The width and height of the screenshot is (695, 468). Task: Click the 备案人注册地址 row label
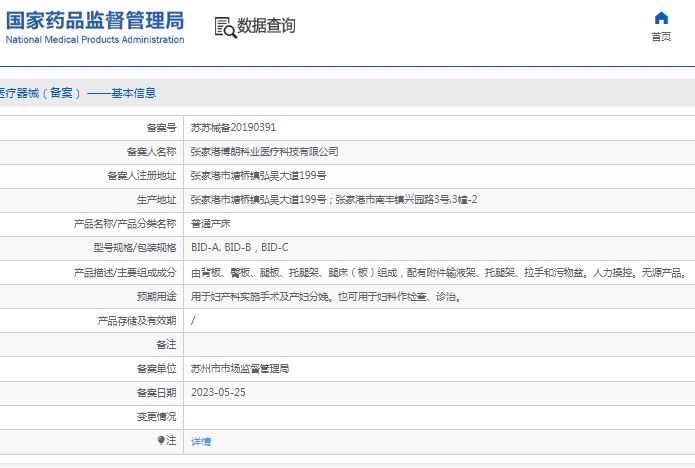142,176
